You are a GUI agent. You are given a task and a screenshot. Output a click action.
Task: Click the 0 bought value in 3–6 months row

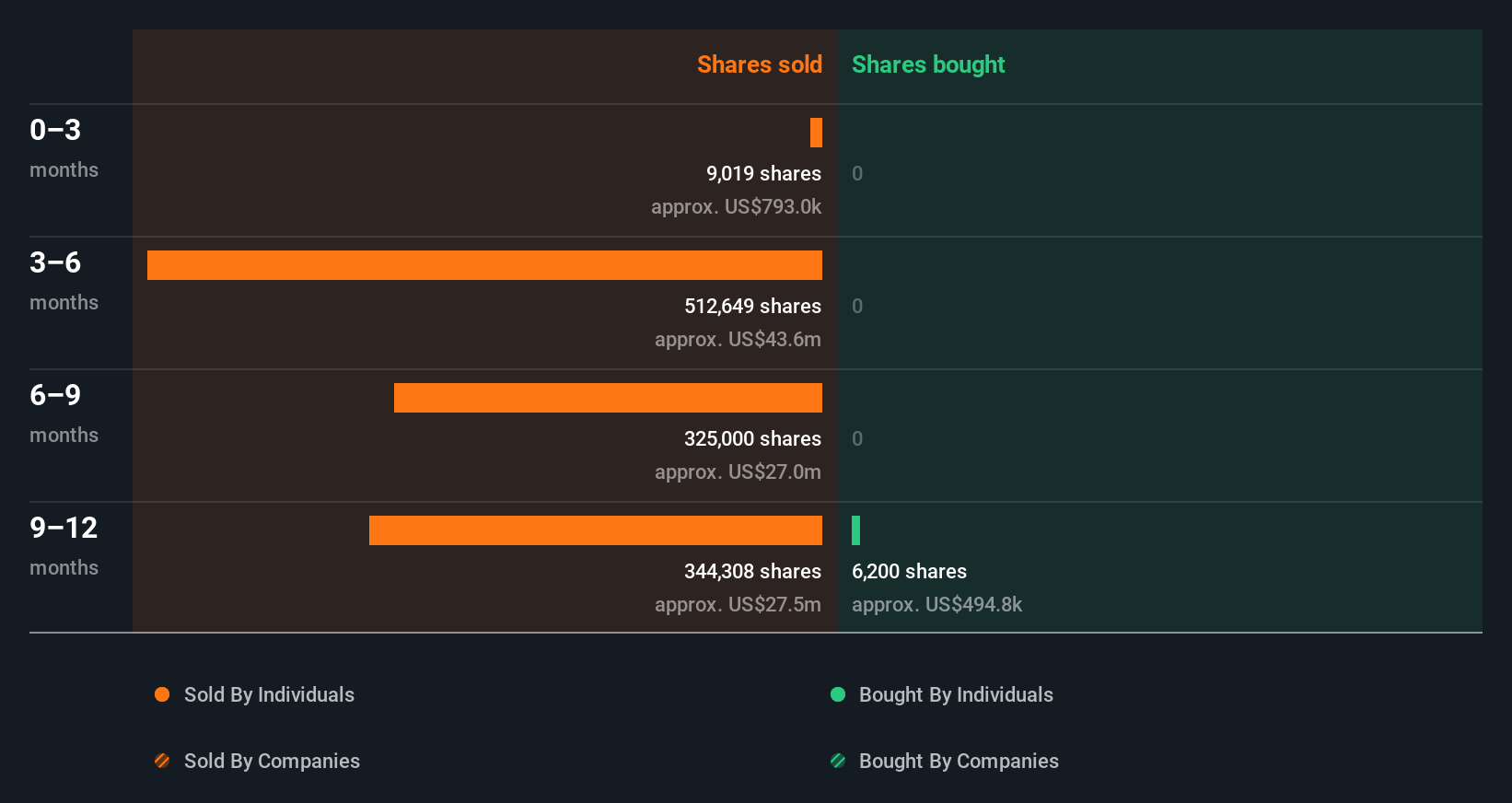pyautogui.click(x=857, y=306)
